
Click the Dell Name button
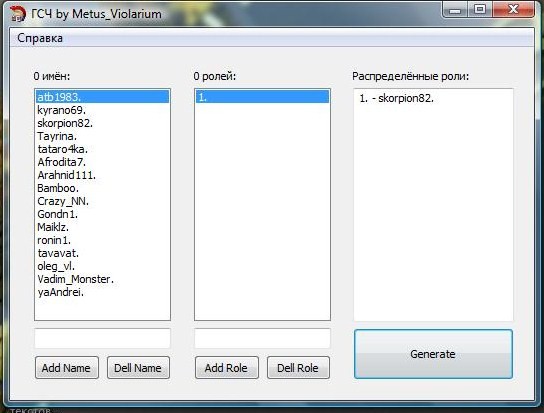coord(138,368)
